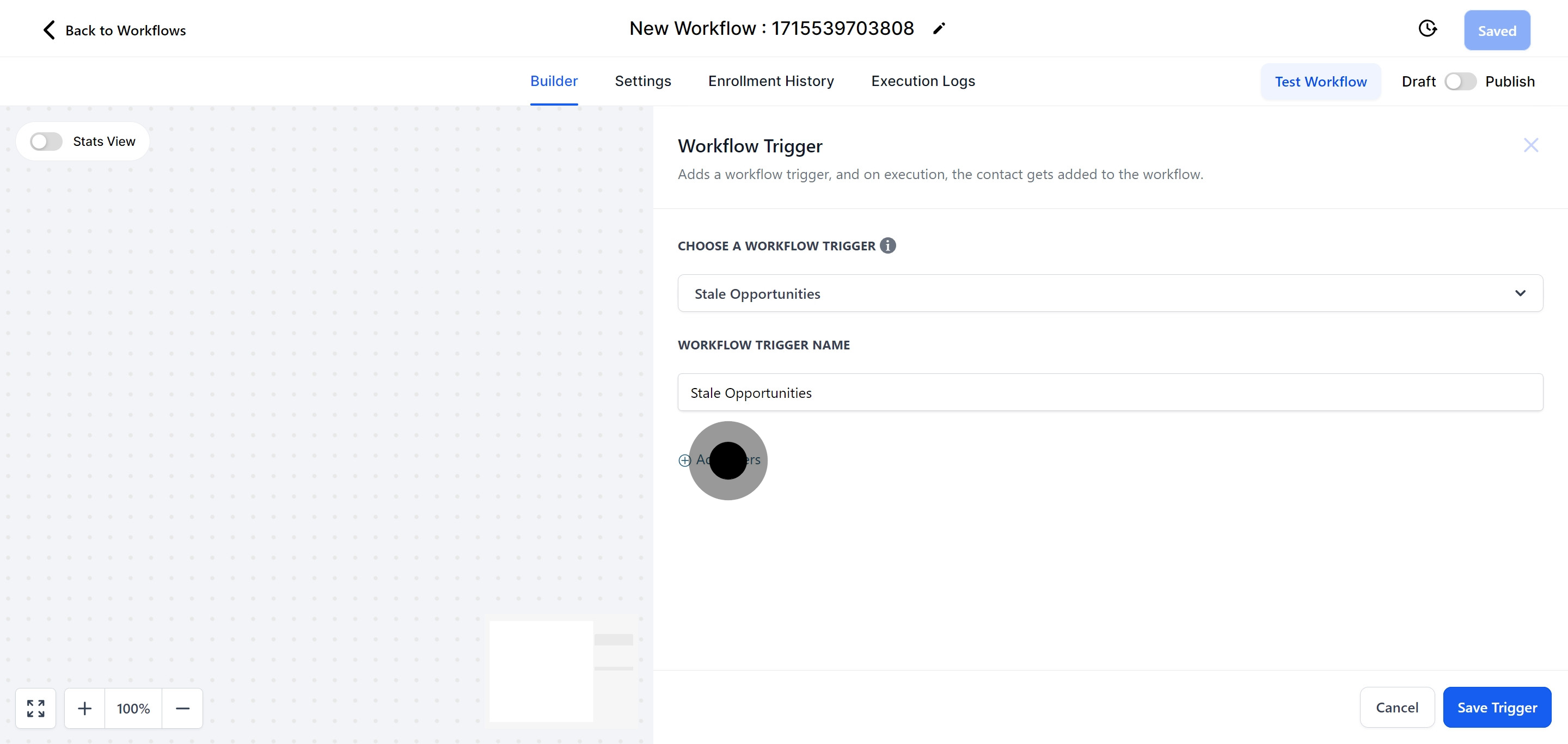Switch to the Settings tab
The image size is (1568, 744).
(x=643, y=81)
